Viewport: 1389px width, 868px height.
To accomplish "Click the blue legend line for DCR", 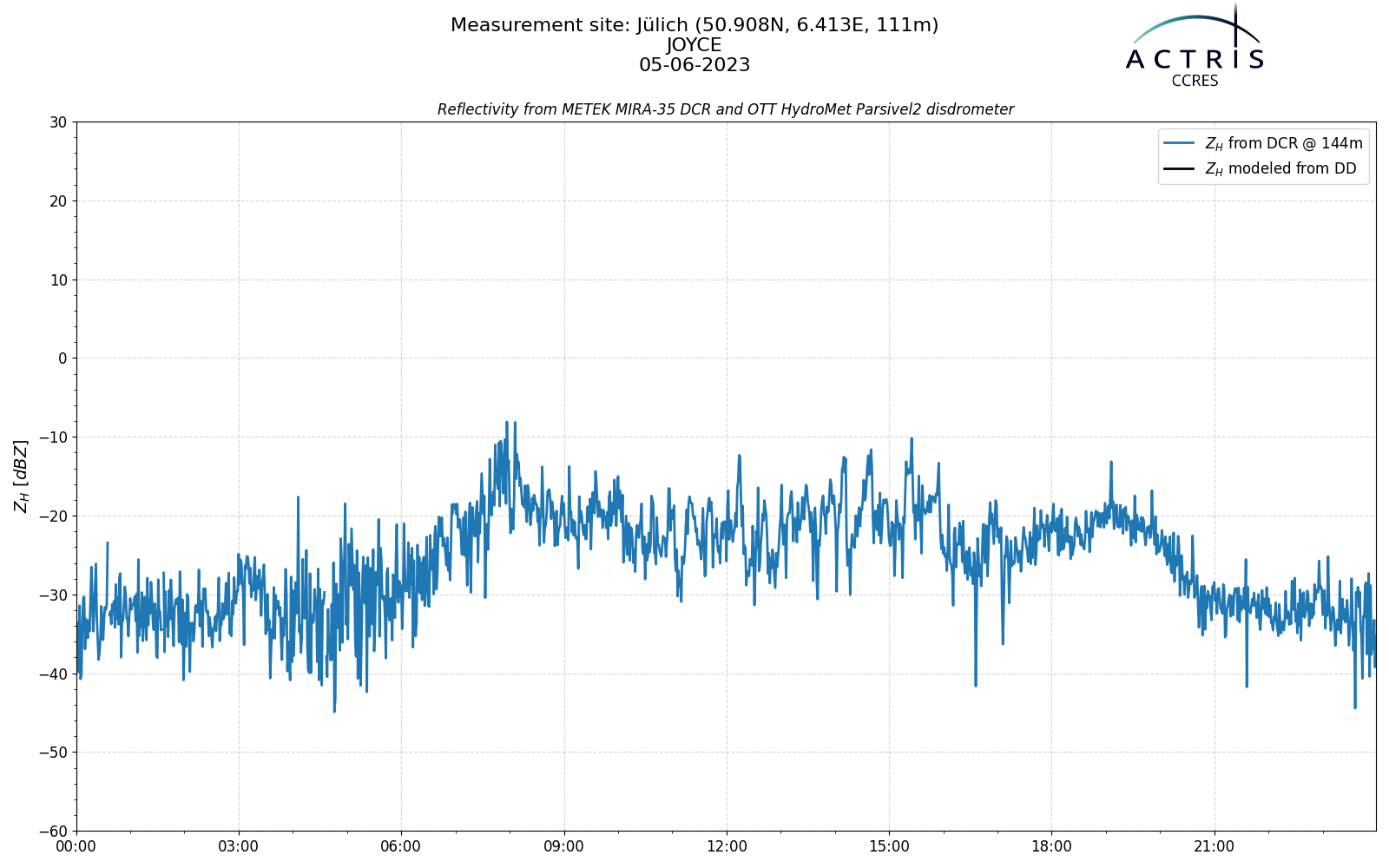I will click(x=1180, y=143).
